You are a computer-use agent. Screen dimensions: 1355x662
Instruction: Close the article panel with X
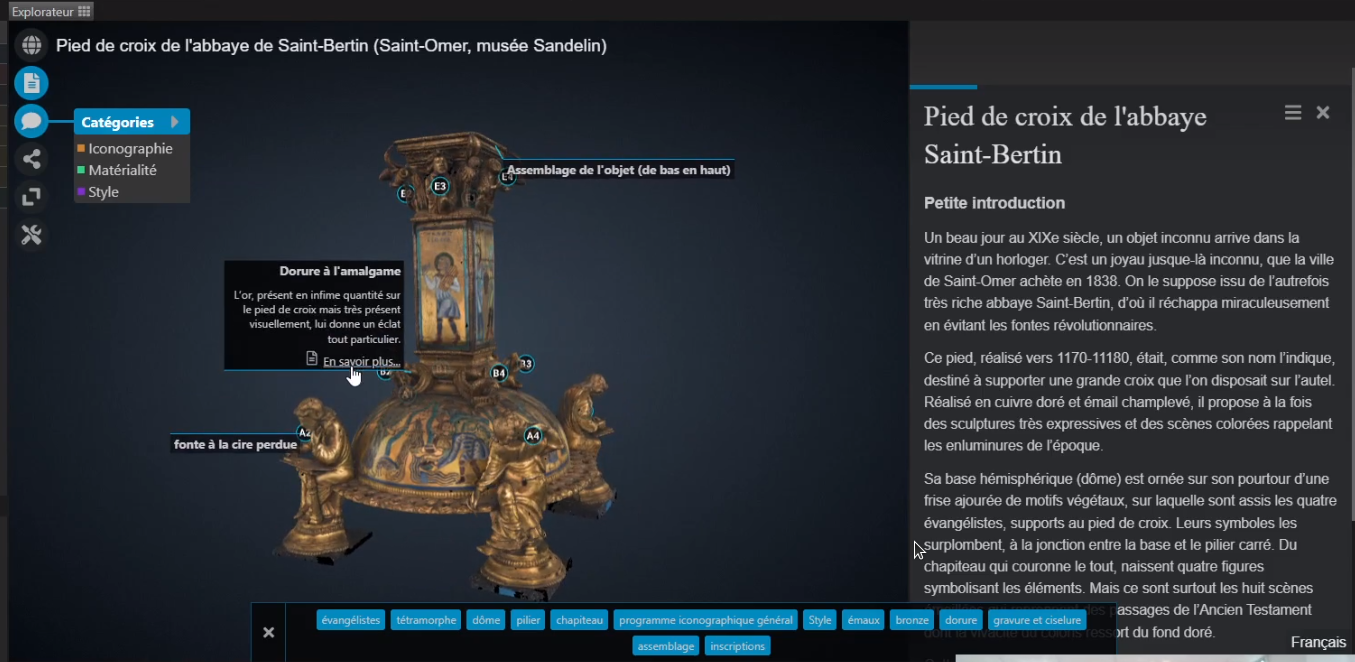tap(1323, 113)
